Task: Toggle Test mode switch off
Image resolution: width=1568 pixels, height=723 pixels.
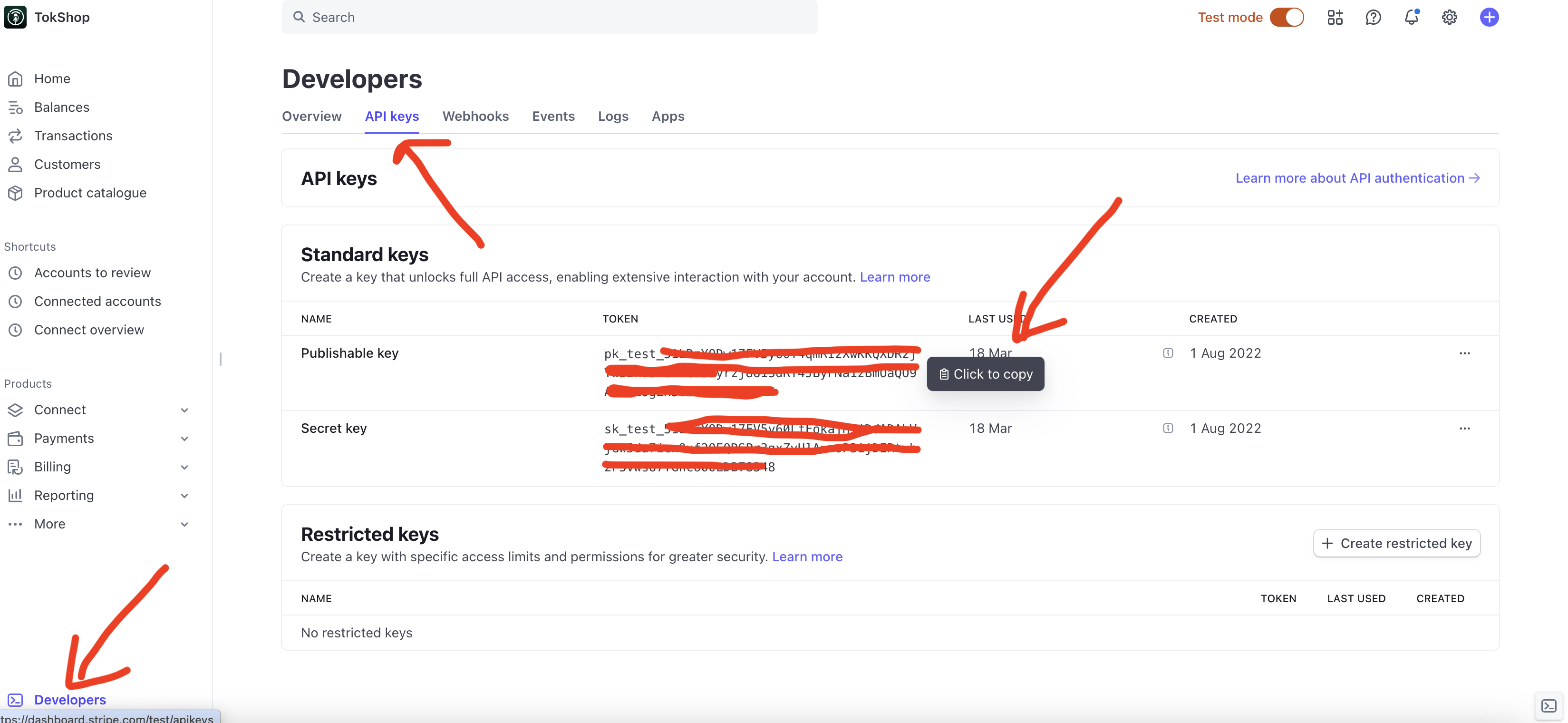Action: (1287, 17)
